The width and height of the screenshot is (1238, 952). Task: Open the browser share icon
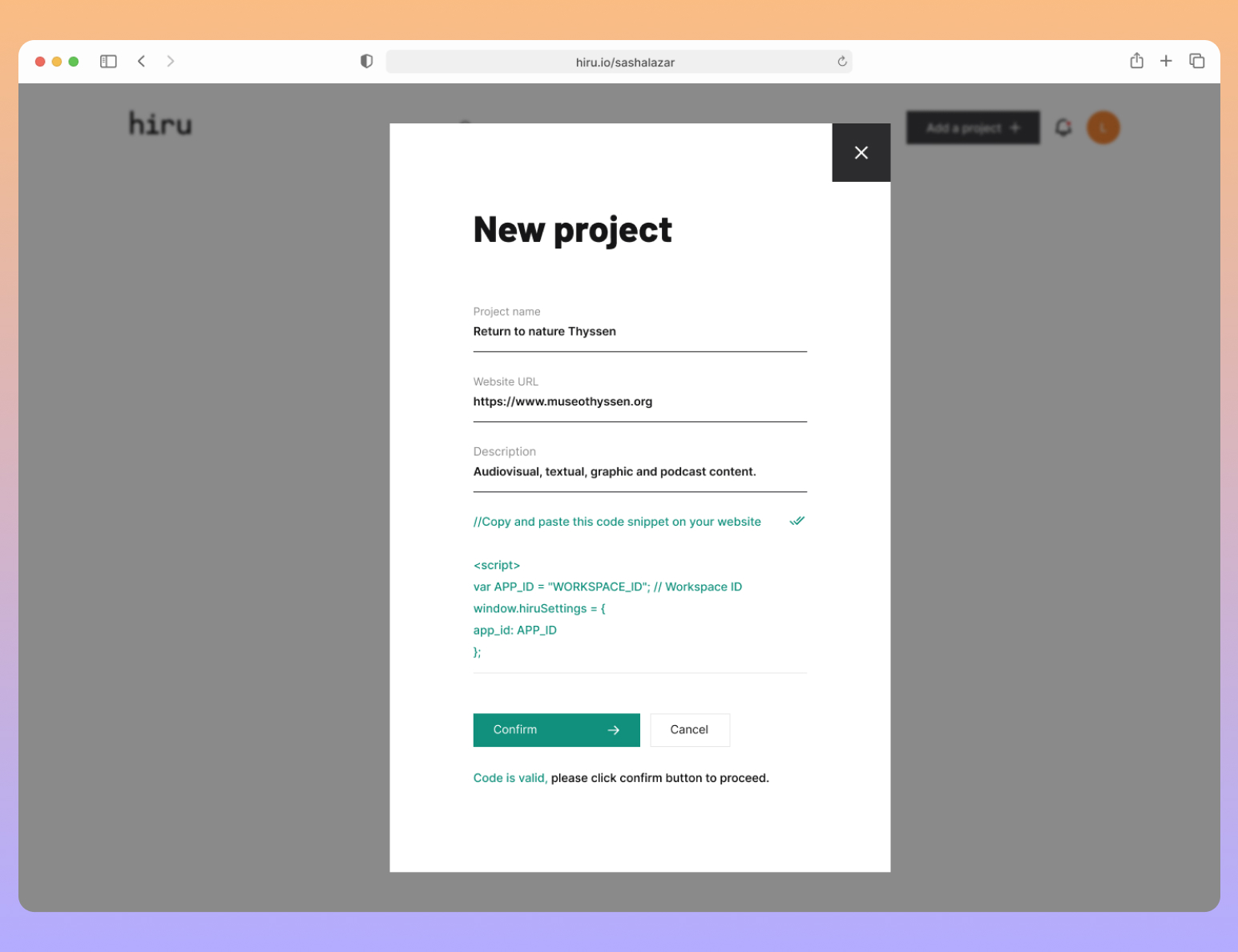(x=1136, y=60)
